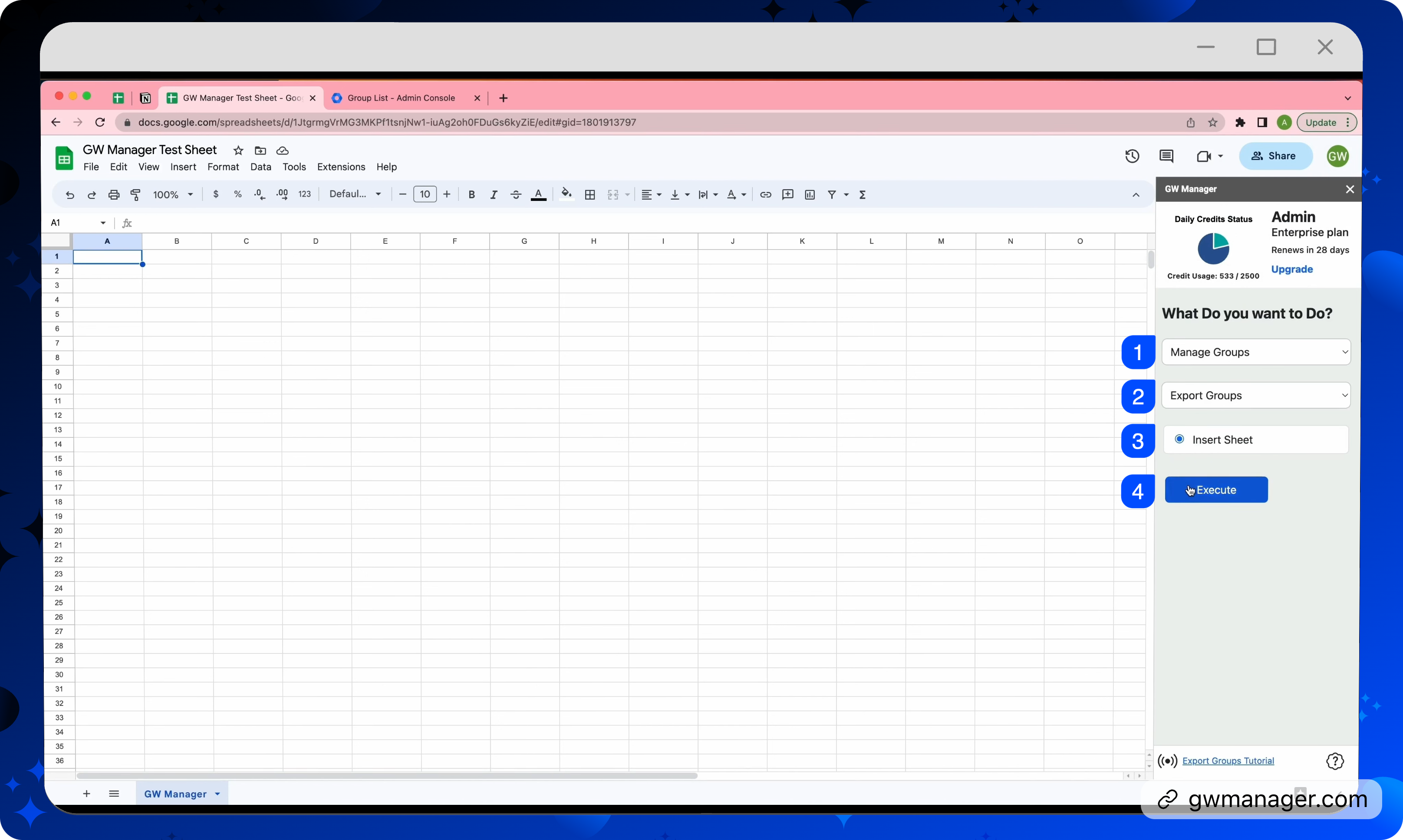Open the Borders tool

[x=590, y=195]
